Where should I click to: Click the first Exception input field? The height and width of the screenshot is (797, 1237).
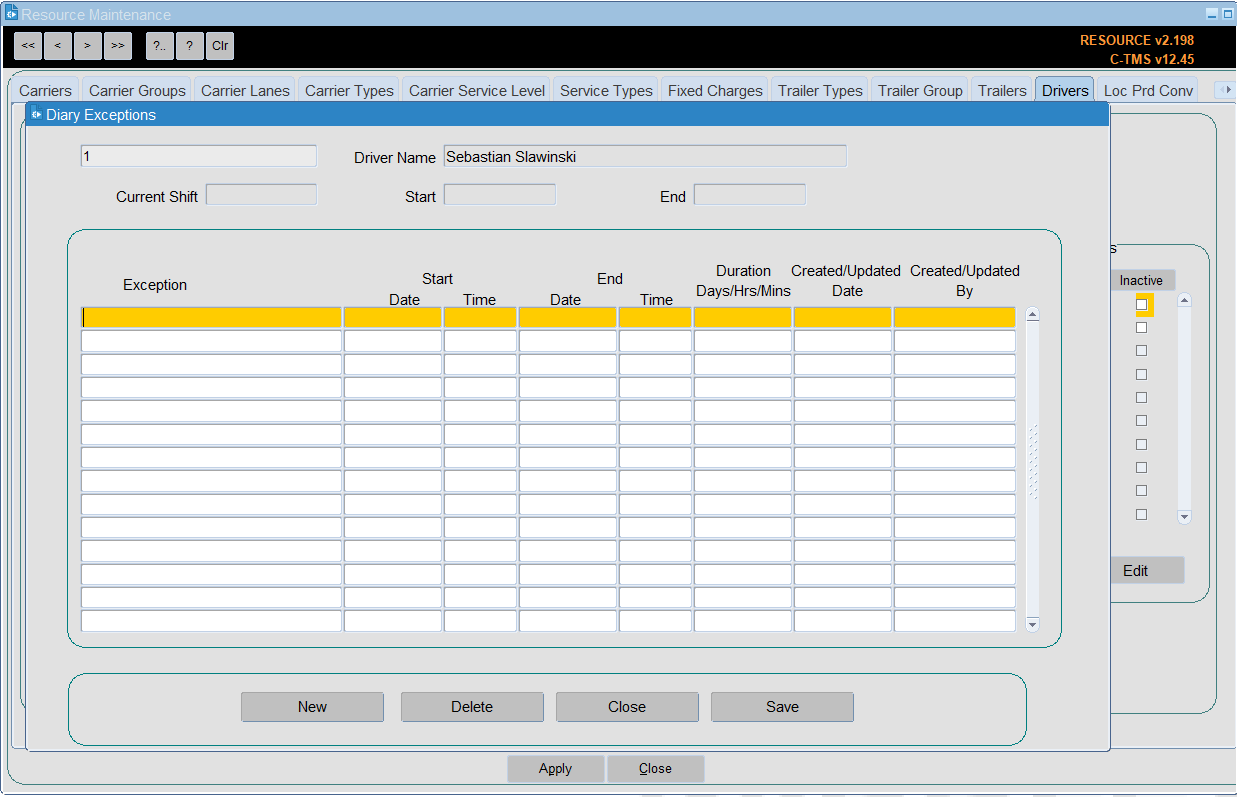coord(211,317)
